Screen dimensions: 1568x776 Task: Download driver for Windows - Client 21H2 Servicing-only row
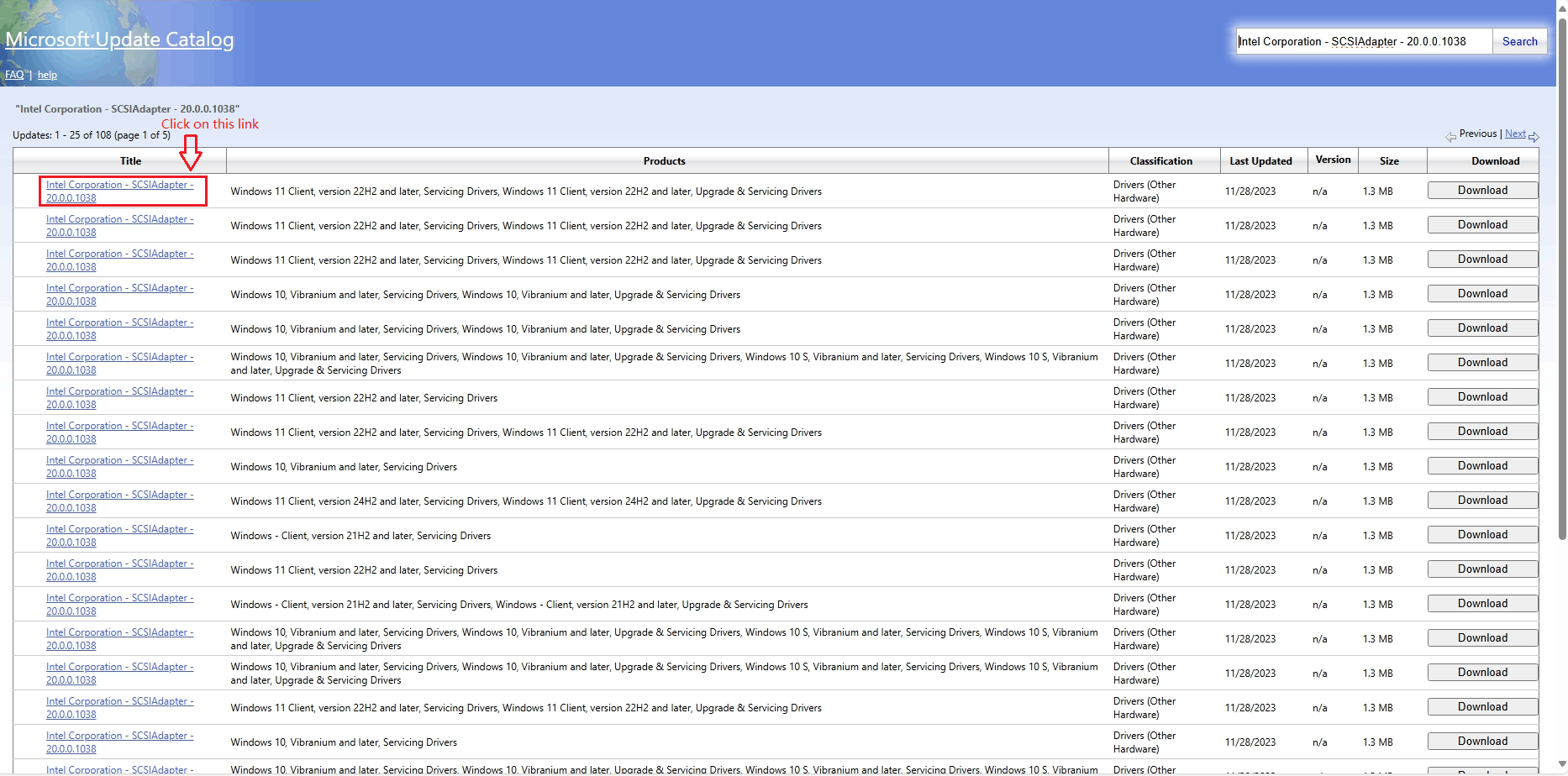click(1482, 535)
